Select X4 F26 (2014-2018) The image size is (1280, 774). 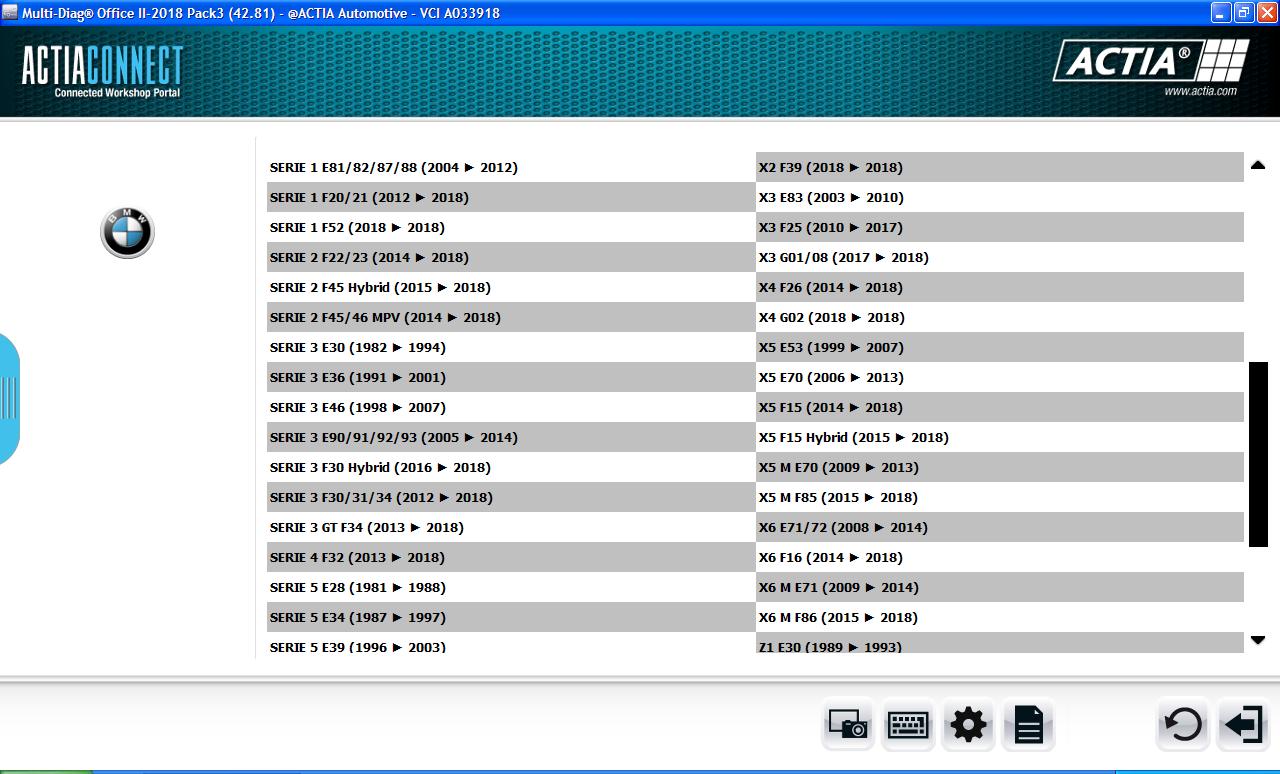[x=1000, y=287]
